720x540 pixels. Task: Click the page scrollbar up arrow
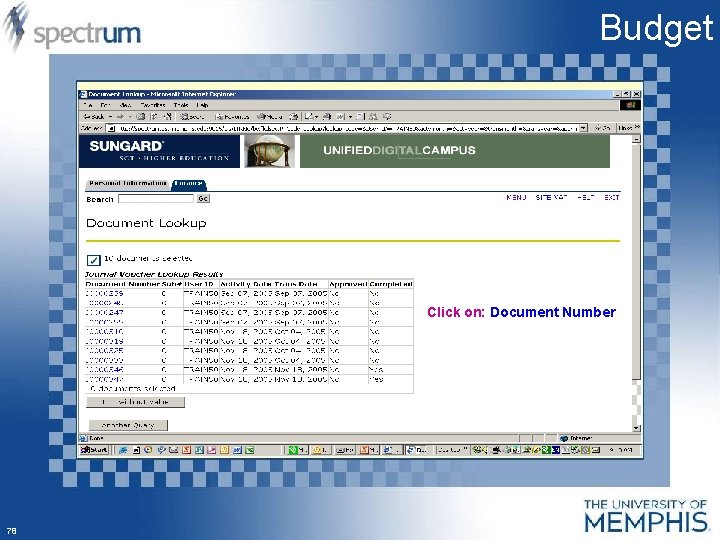(x=636, y=139)
